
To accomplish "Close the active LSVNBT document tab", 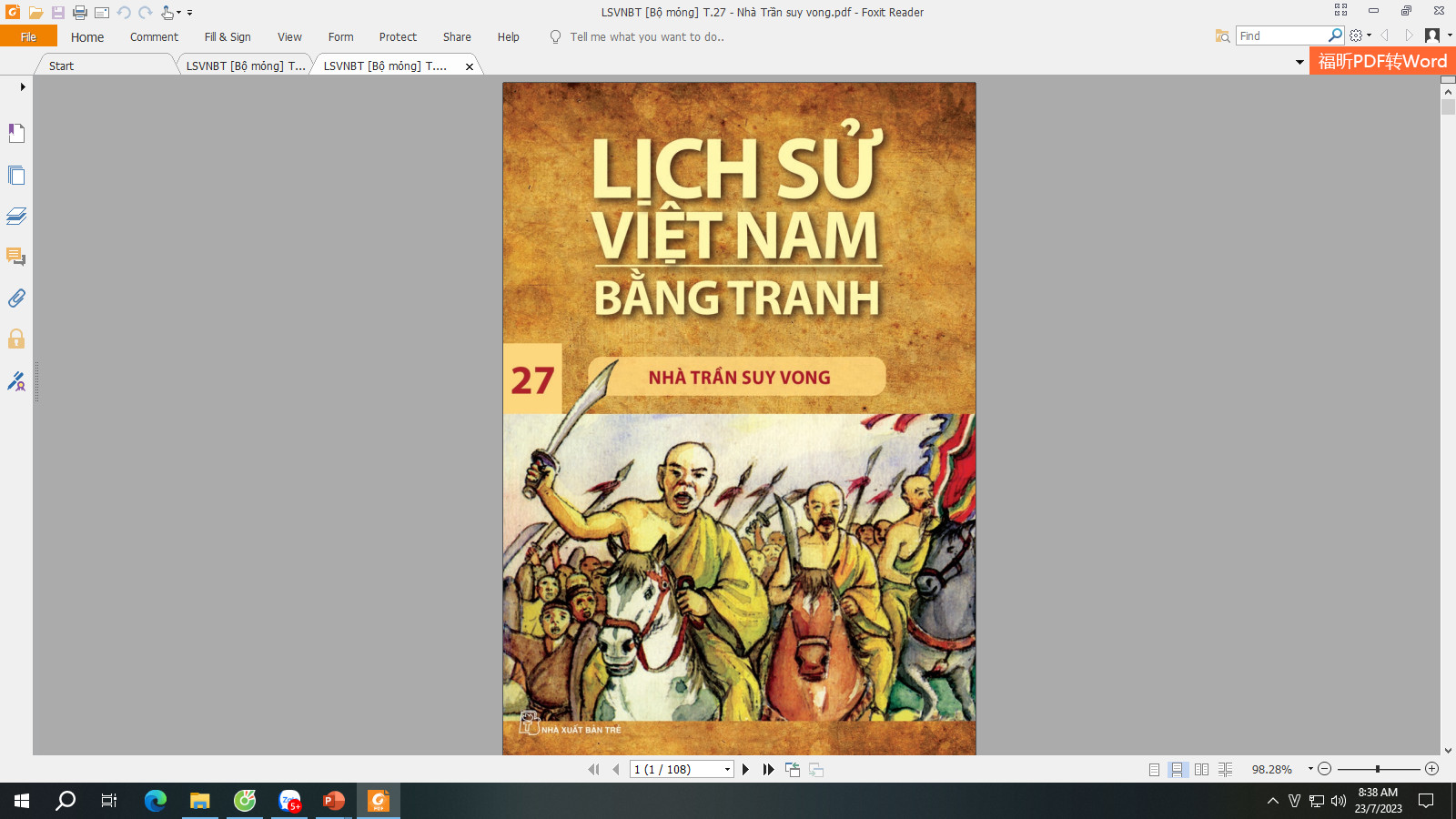I will [x=470, y=66].
